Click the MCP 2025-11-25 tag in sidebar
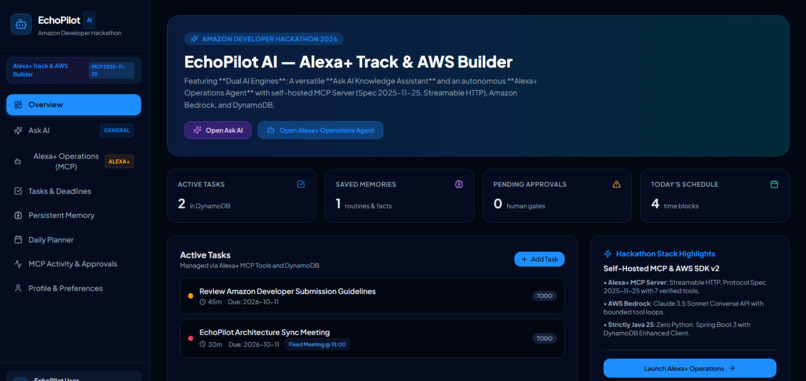 click(x=112, y=70)
